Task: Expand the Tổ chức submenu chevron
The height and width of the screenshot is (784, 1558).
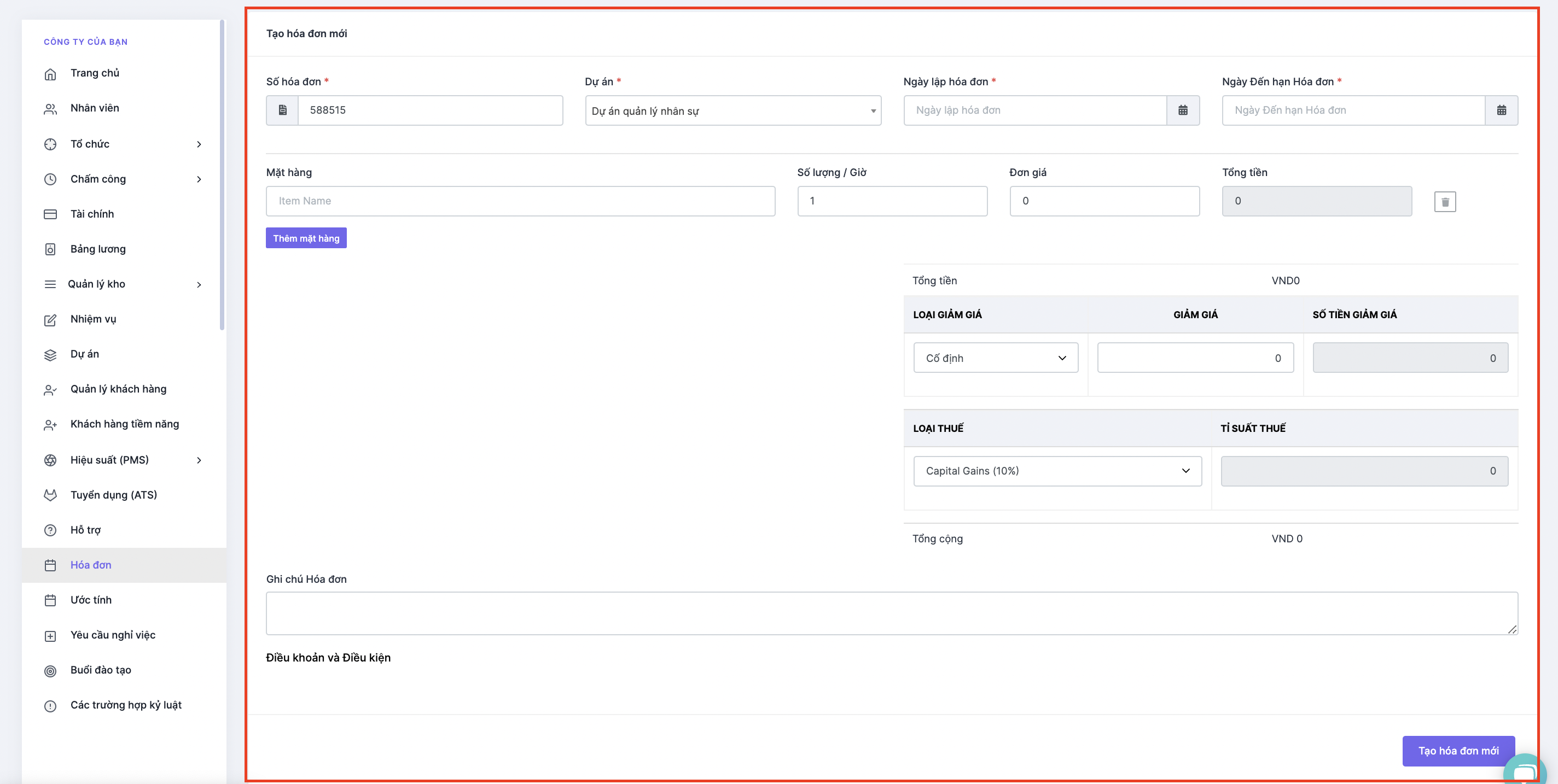Action: tap(199, 144)
